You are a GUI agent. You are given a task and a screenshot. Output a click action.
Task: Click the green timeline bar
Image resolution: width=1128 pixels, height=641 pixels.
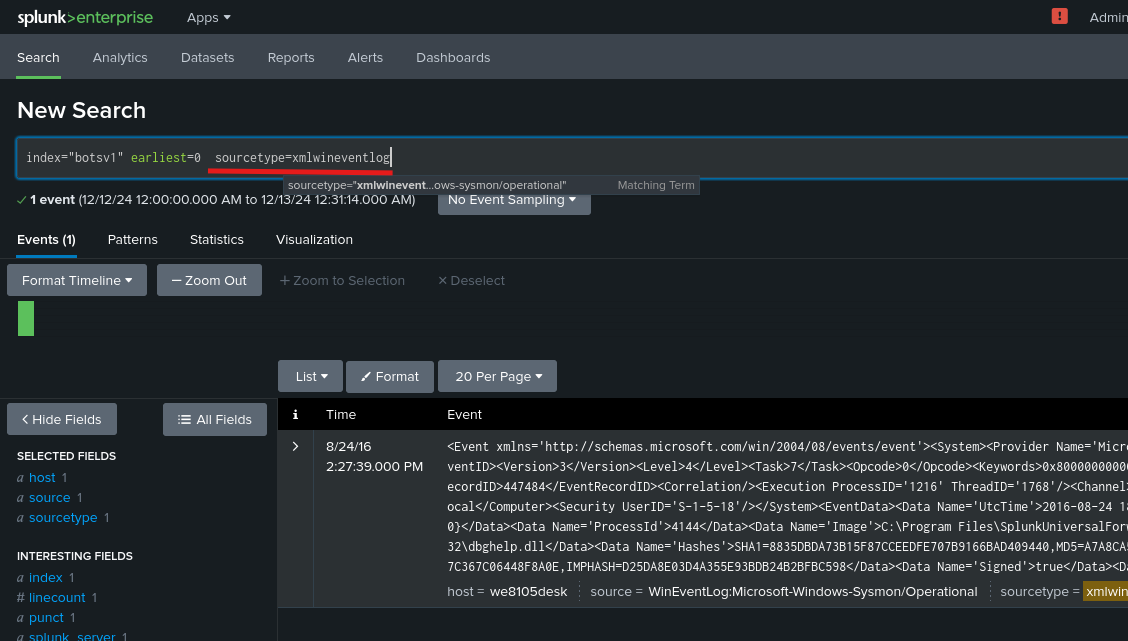(26, 319)
